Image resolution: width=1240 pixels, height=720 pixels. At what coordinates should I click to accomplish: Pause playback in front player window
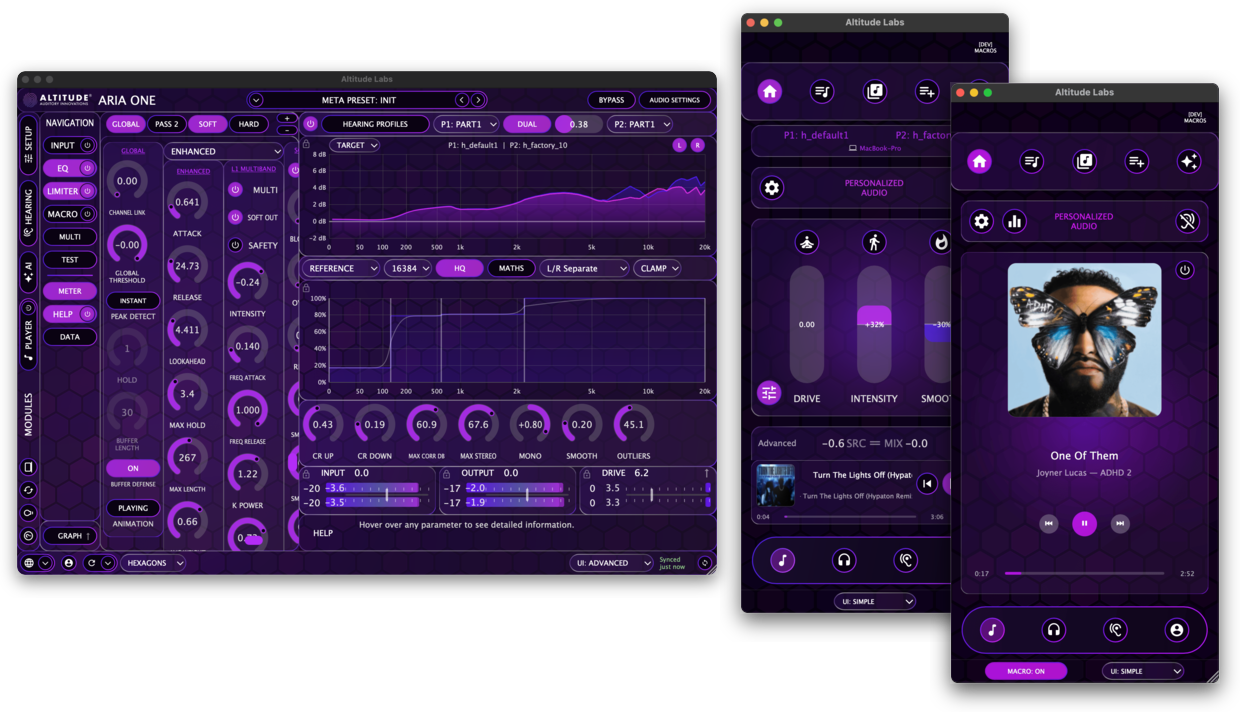[1084, 523]
